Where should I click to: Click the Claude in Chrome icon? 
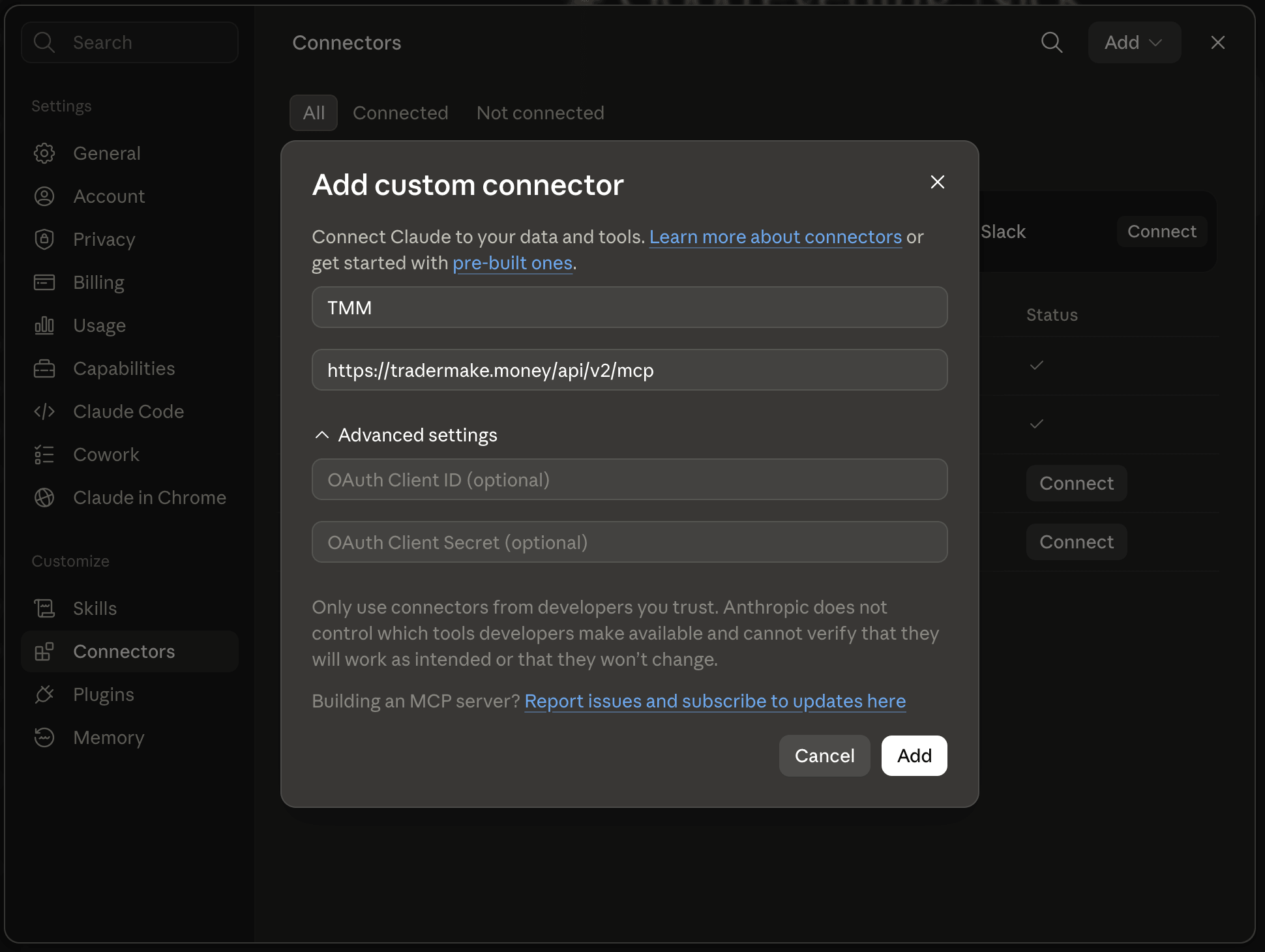44,498
